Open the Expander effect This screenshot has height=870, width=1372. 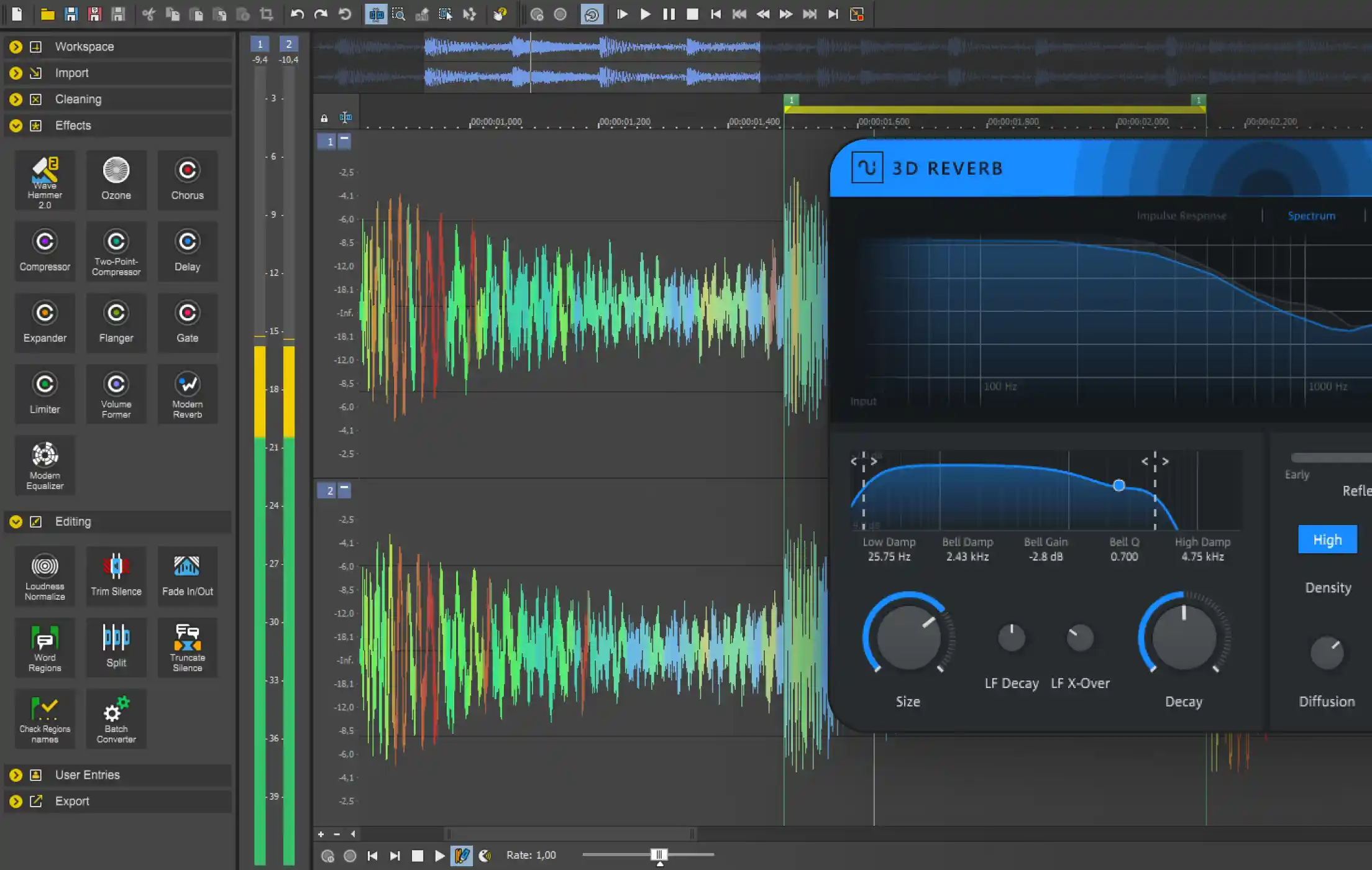pyautogui.click(x=45, y=323)
